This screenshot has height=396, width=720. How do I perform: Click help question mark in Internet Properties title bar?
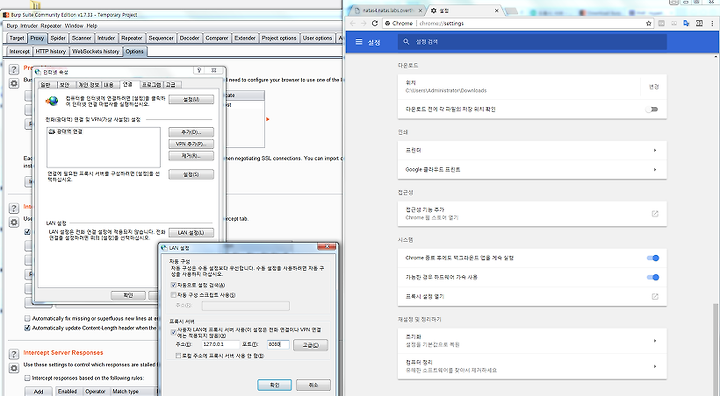coord(199,70)
